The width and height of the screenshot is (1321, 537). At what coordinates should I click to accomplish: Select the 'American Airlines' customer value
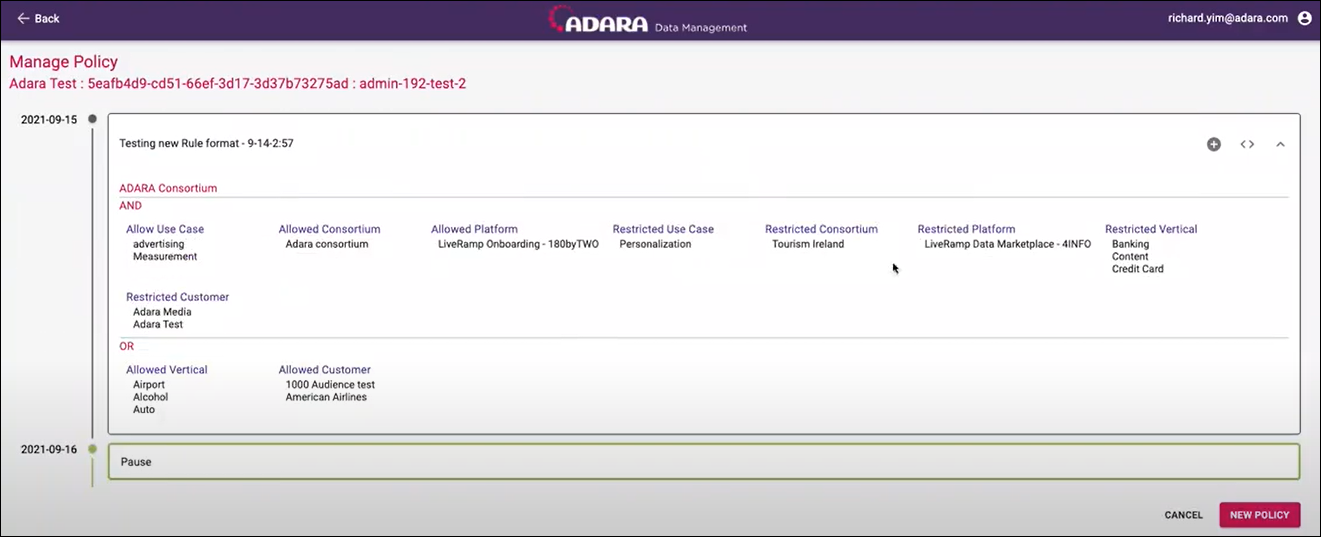326,397
